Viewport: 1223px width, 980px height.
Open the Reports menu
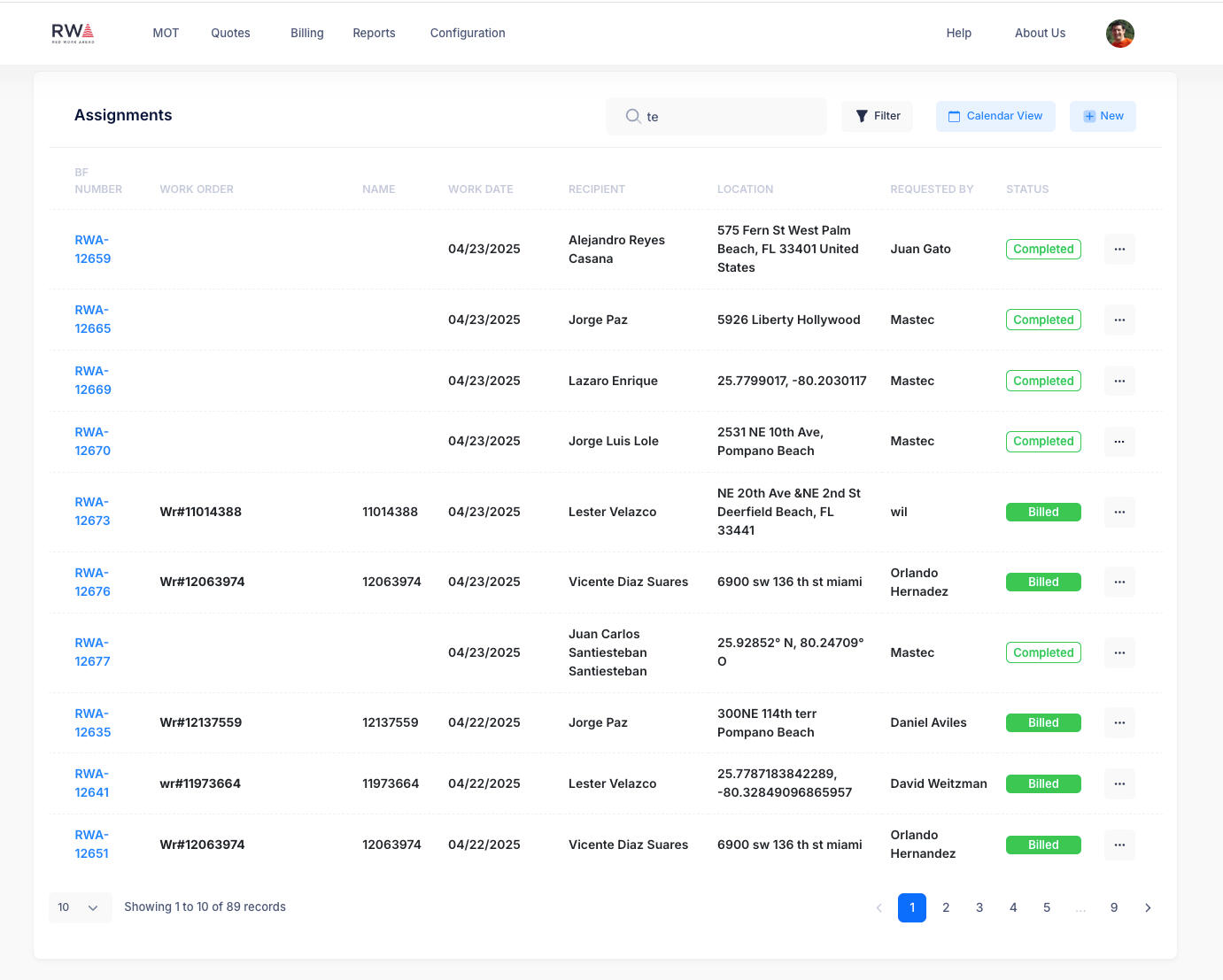point(374,33)
